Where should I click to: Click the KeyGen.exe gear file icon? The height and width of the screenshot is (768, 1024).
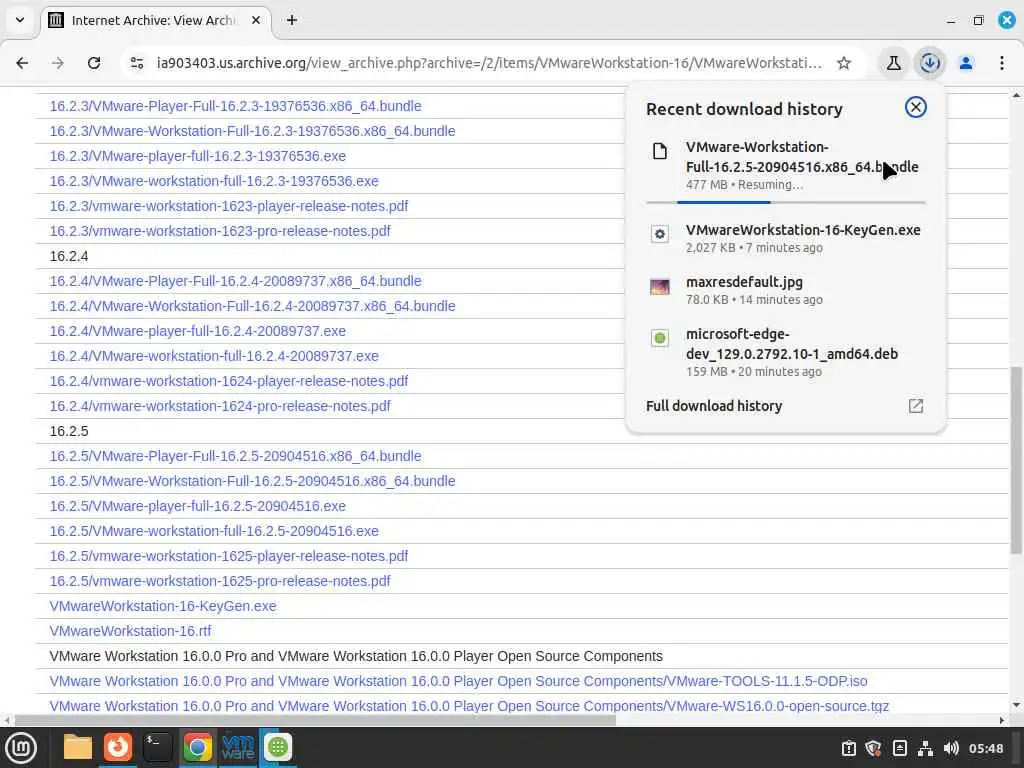[x=660, y=234]
